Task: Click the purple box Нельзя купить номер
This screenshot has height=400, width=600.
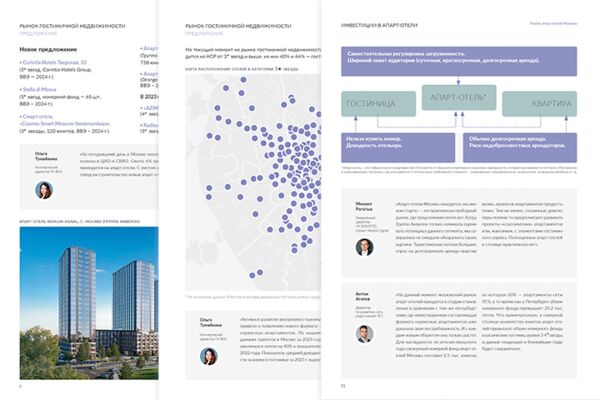Action: pos(398,148)
